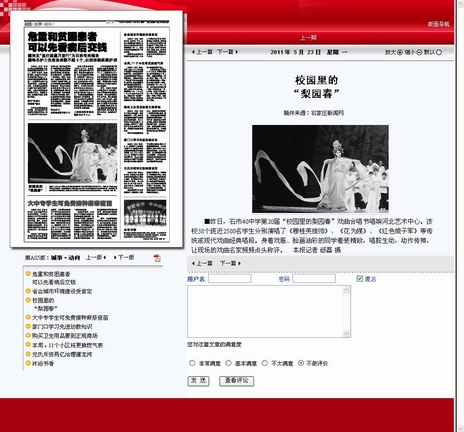The height and width of the screenshot is (432, 464).
Task: Go to 上一篇 in top article bar
Action: (x=202, y=52)
